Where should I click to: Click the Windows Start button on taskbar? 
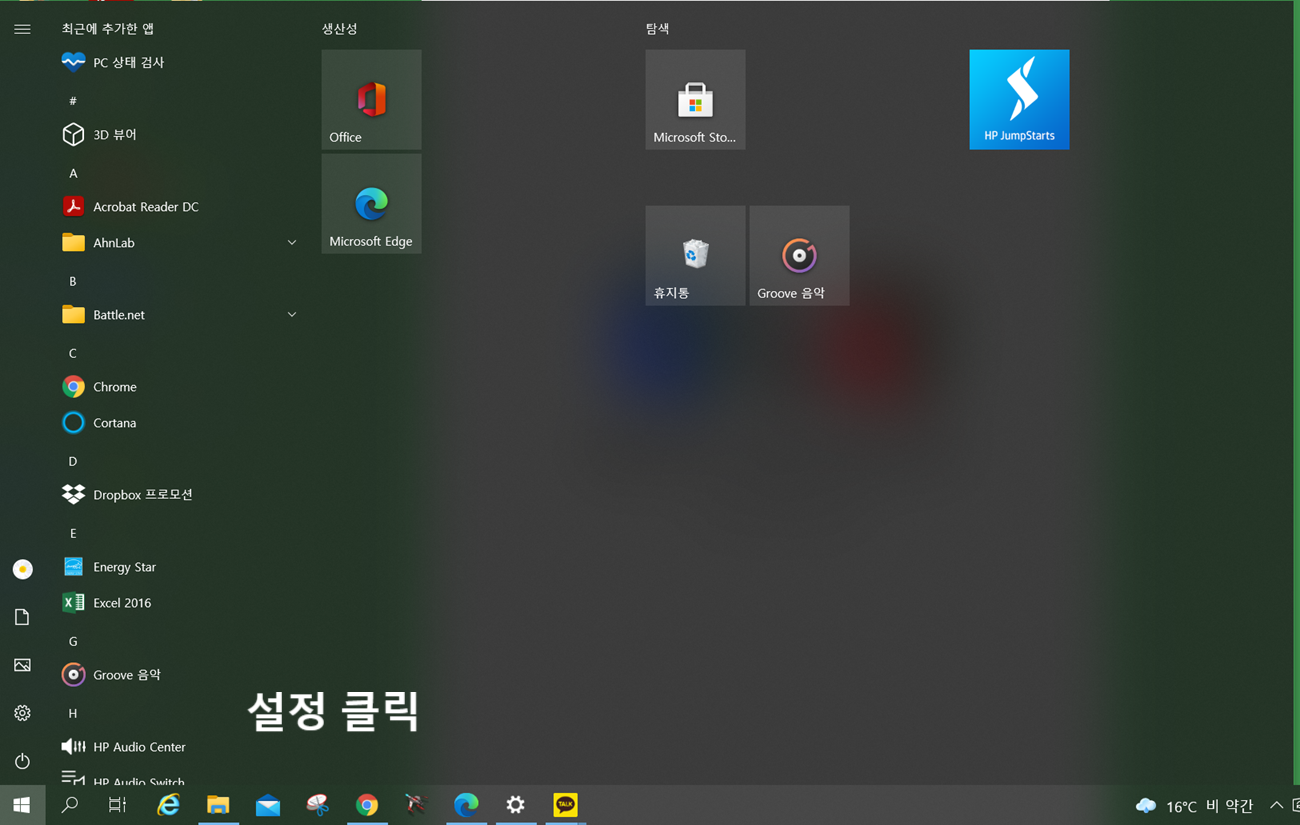[x=22, y=805]
